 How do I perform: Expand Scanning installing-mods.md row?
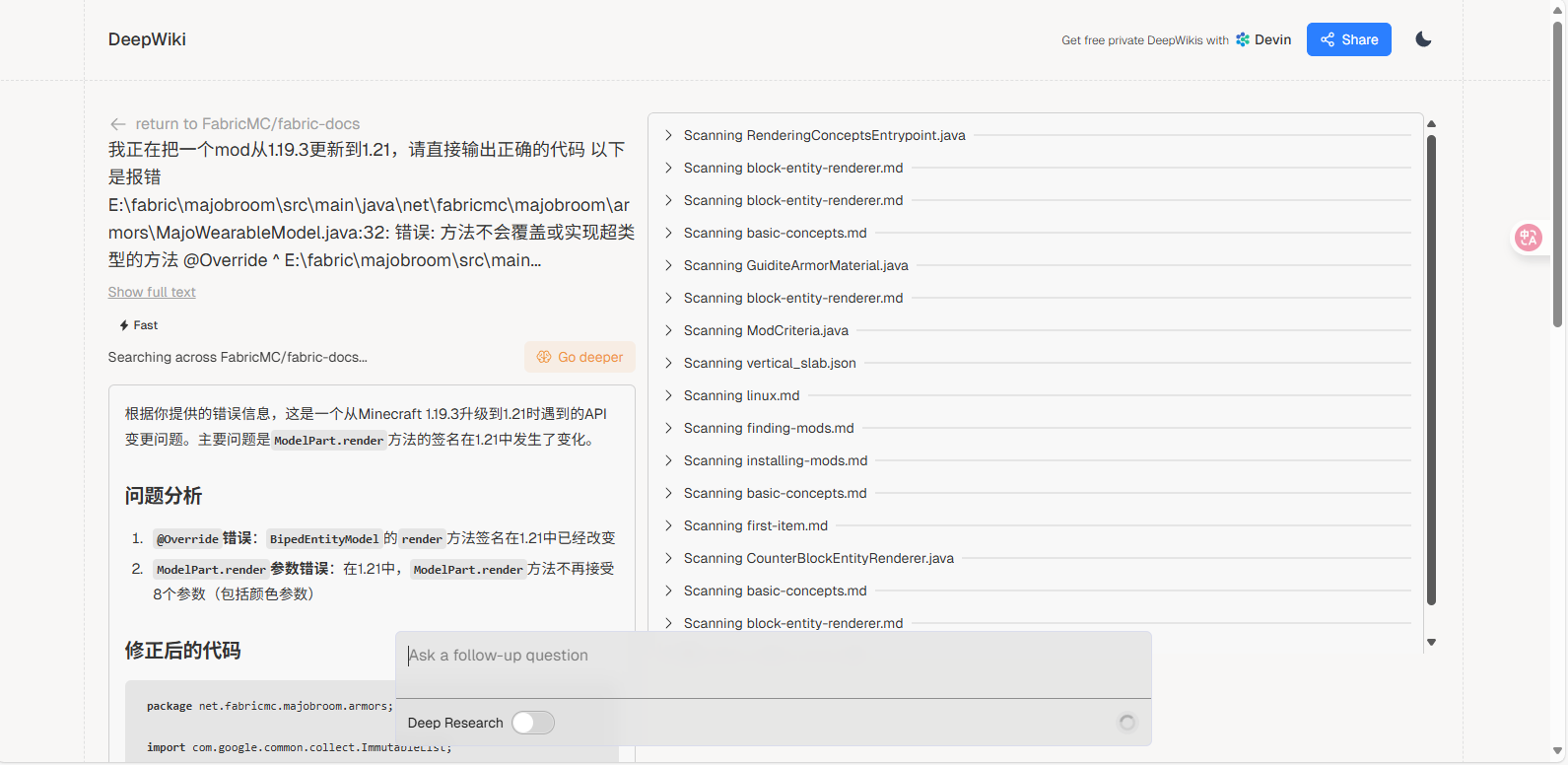point(1038,460)
